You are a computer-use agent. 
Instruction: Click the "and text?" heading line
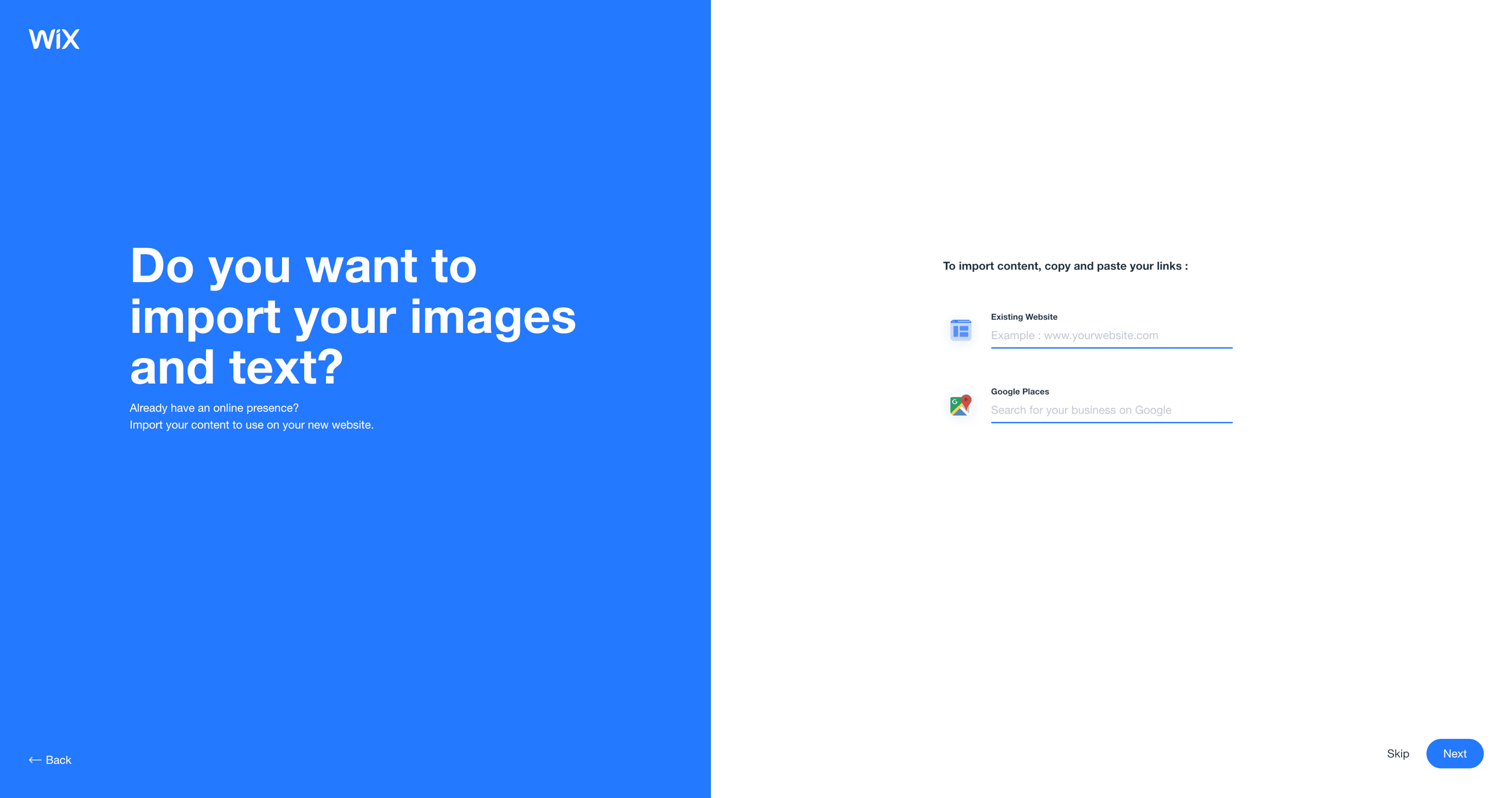point(236,367)
